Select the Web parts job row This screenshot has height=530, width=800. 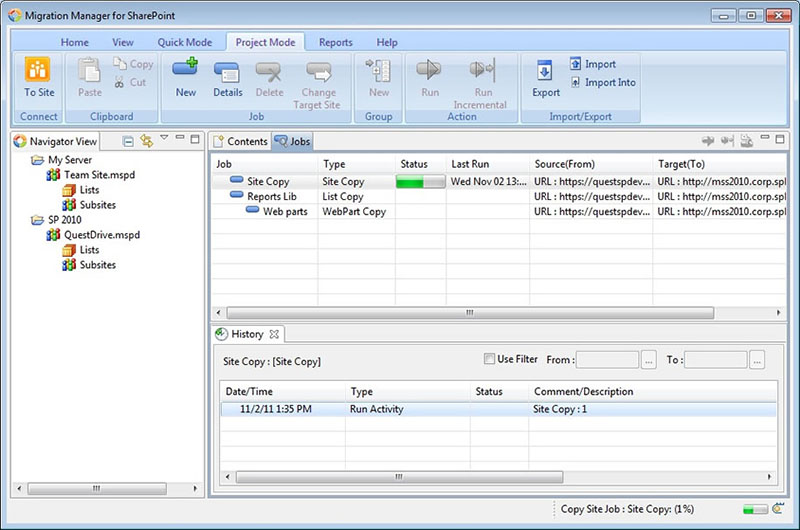click(499, 211)
